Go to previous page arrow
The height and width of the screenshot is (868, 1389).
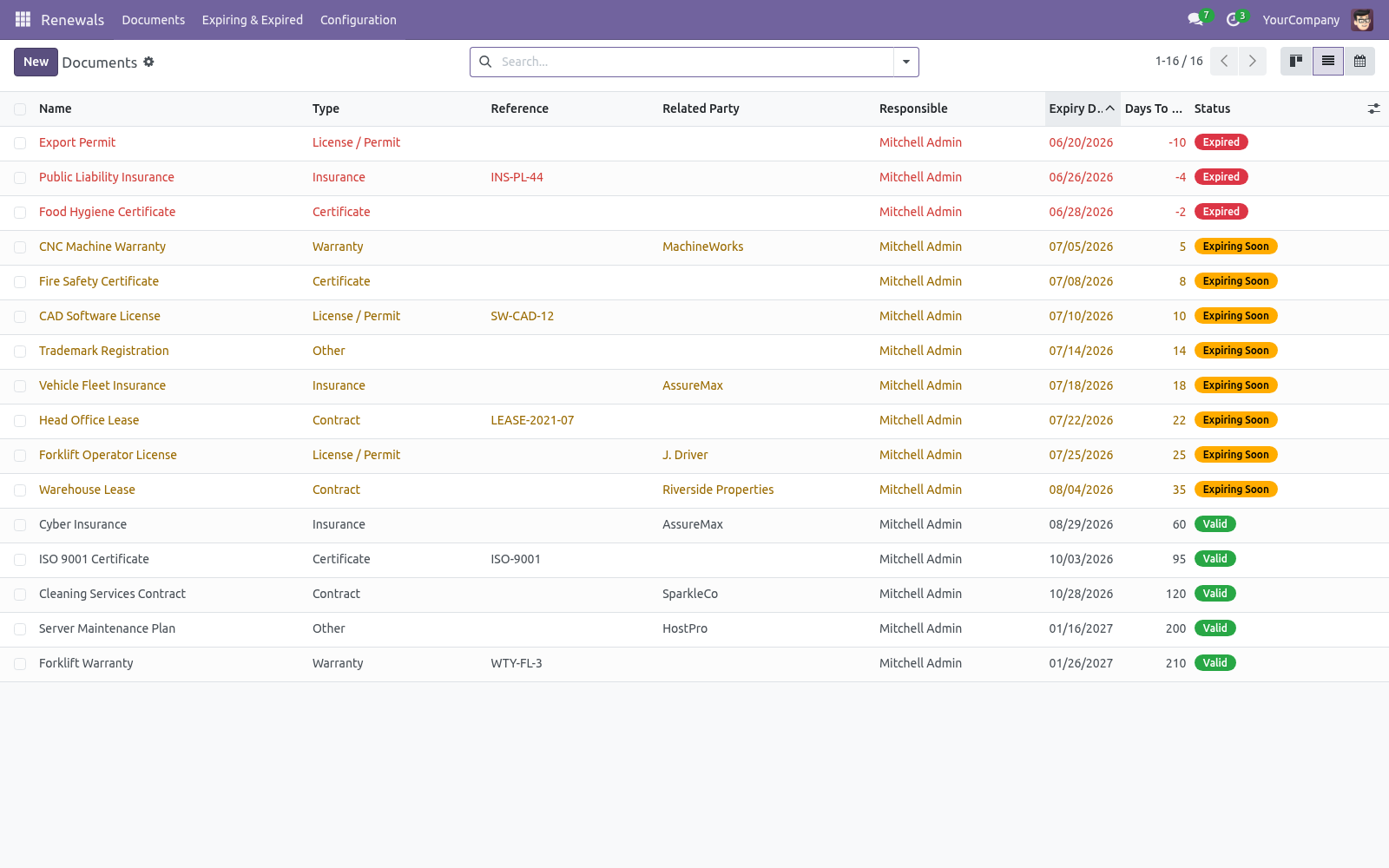click(1224, 61)
